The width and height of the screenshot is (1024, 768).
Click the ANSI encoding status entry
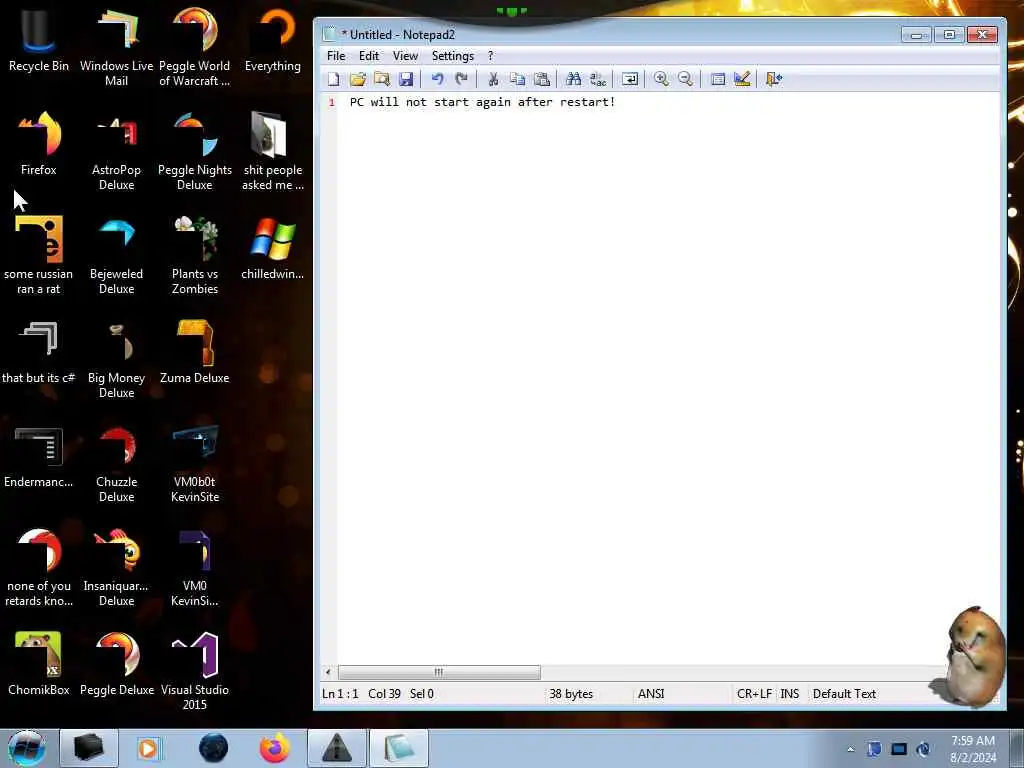(650, 694)
